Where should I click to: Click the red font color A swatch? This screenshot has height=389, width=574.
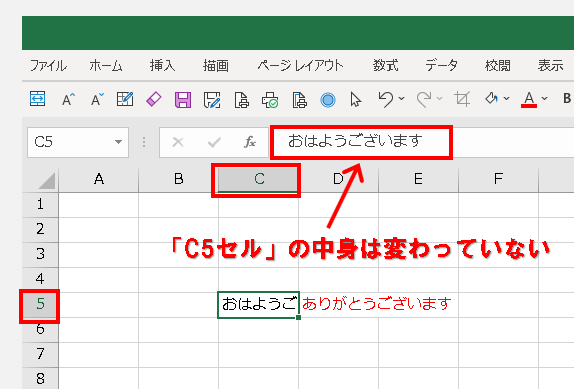point(529,99)
